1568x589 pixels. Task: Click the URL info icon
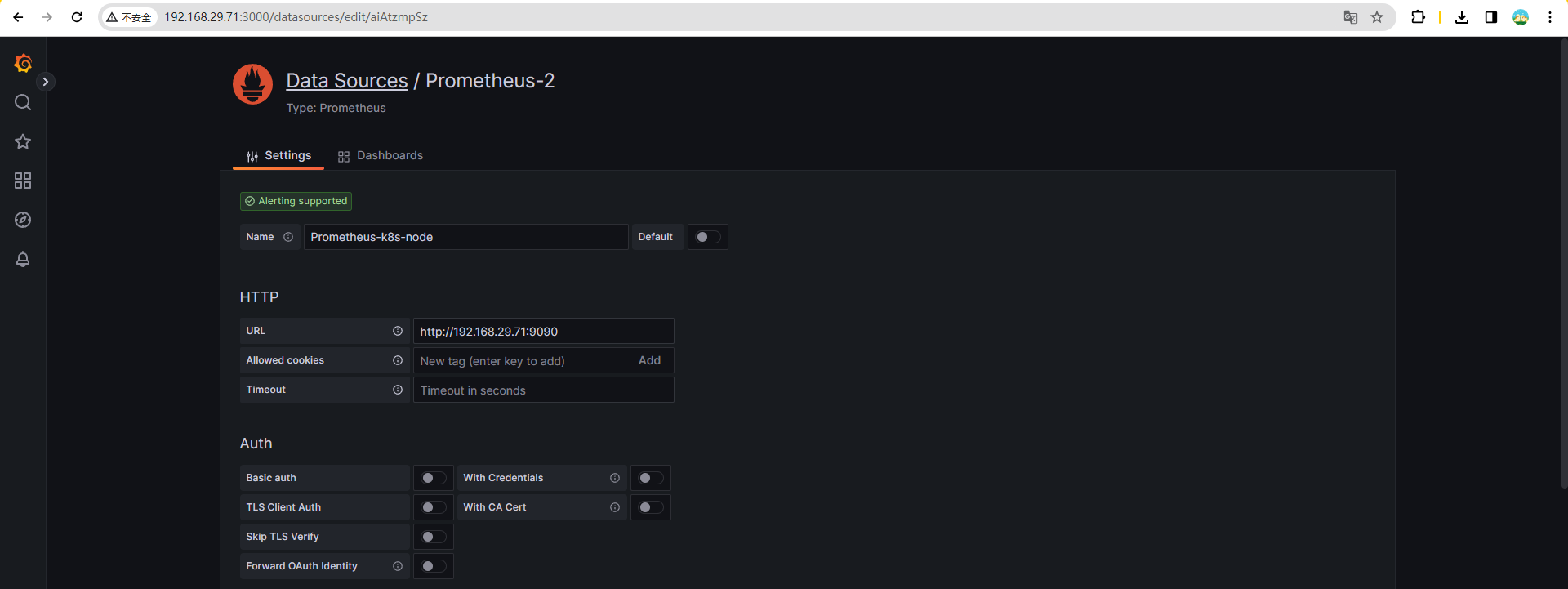pyautogui.click(x=398, y=331)
